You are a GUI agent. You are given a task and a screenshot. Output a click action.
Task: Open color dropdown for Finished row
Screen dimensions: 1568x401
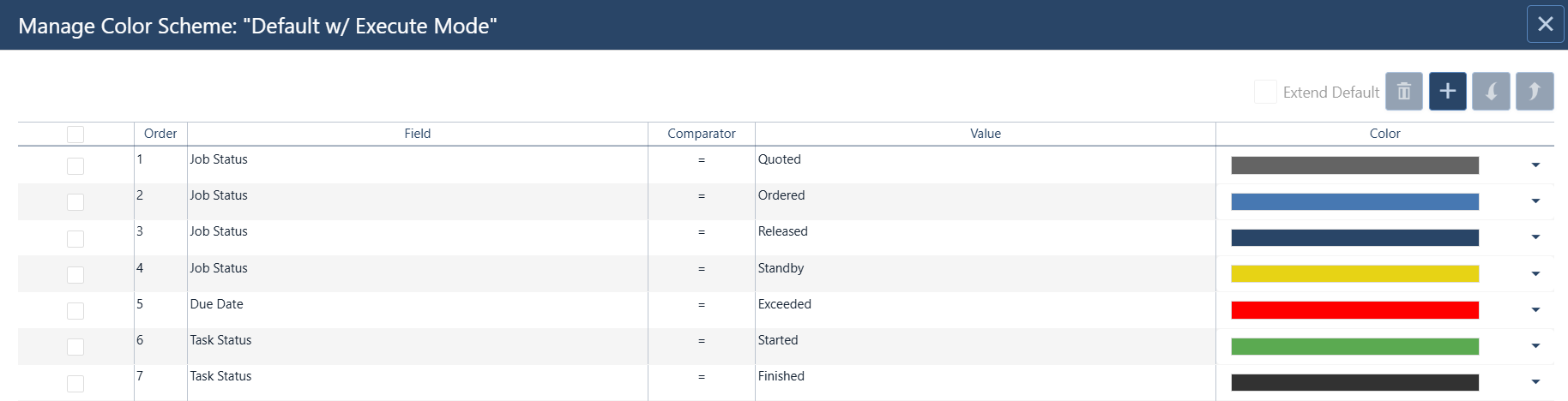coord(1535,381)
